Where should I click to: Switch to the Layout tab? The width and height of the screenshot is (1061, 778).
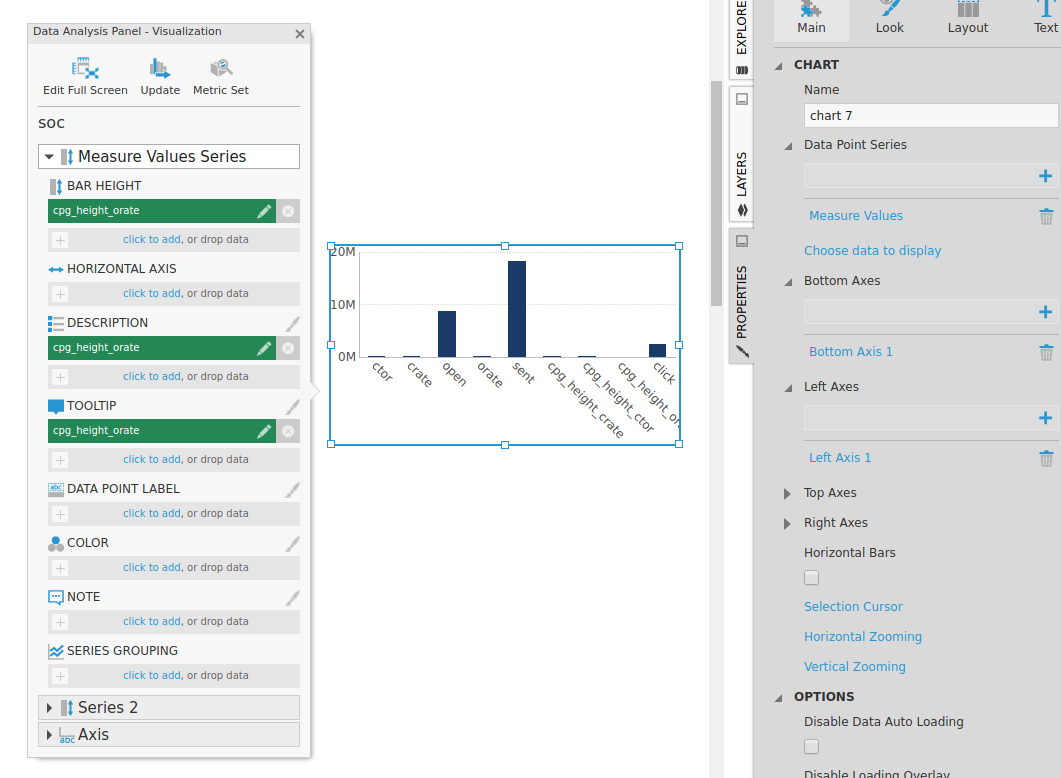pos(968,18)
